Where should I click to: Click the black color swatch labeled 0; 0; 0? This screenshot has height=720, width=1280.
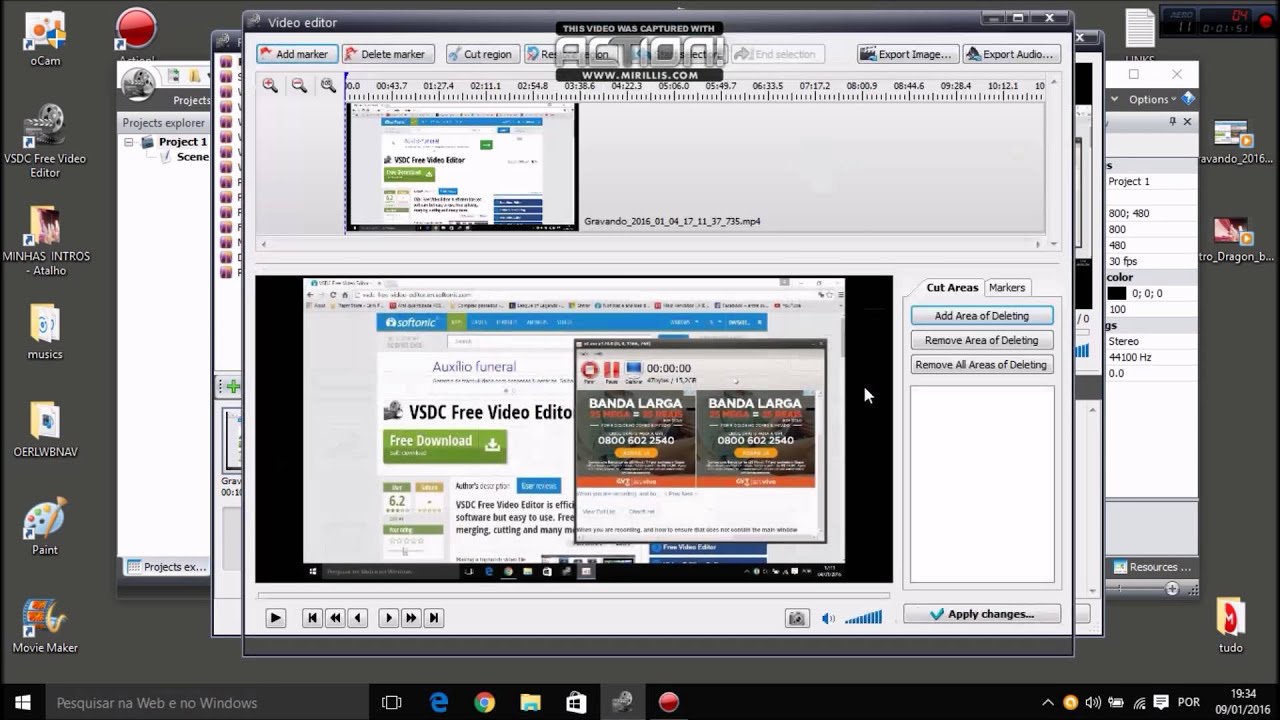click(x=1117, y=293)
